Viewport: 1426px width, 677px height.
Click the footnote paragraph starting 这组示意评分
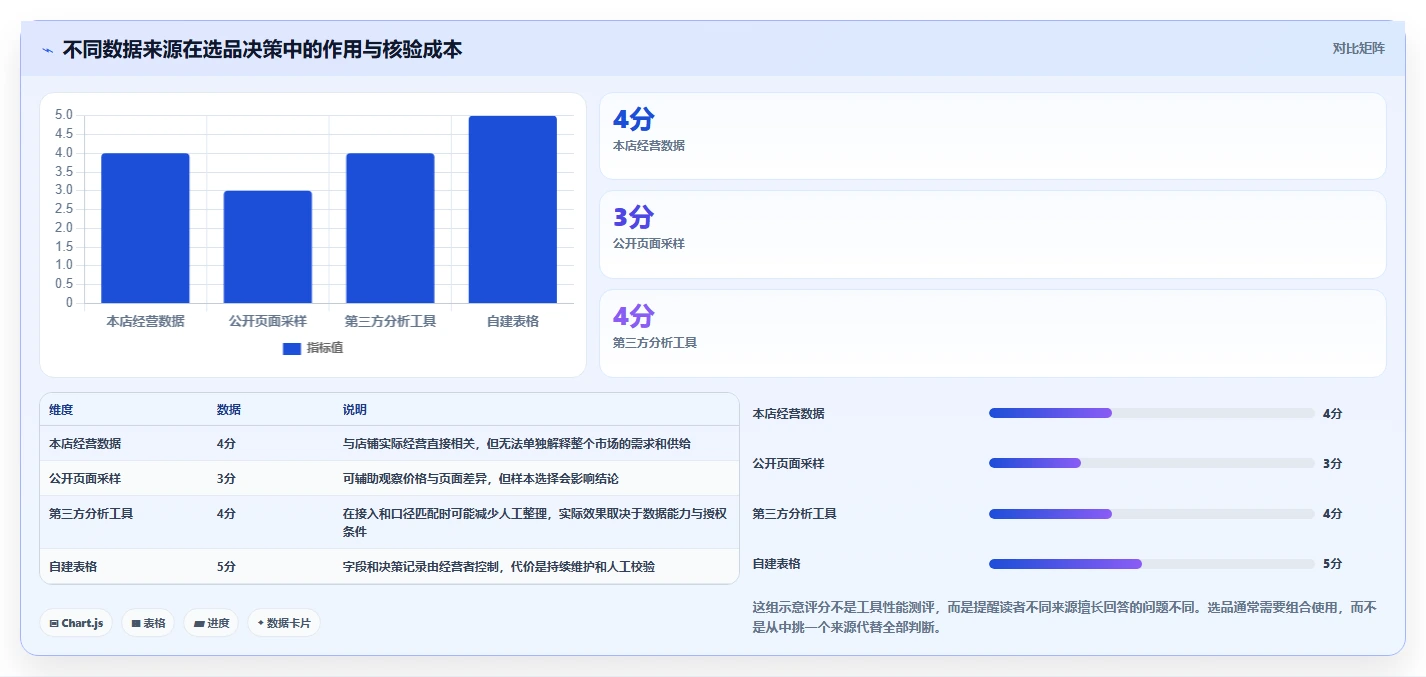pyautogui.click(x=1065, y=618)
